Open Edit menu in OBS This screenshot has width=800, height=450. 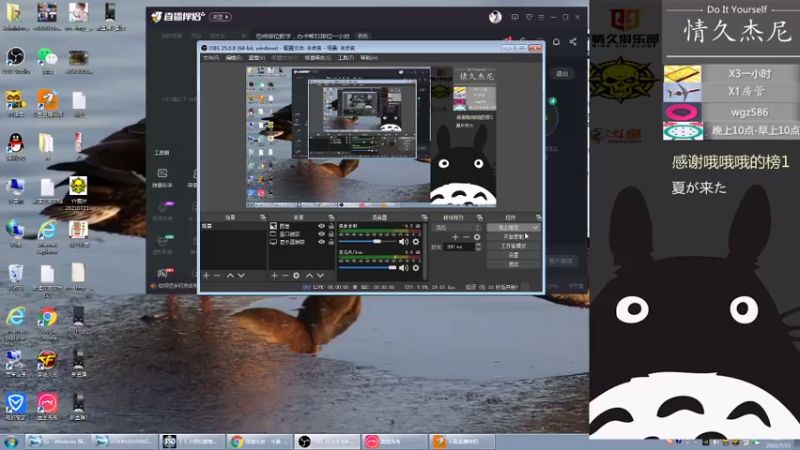[x=233, y=58]
